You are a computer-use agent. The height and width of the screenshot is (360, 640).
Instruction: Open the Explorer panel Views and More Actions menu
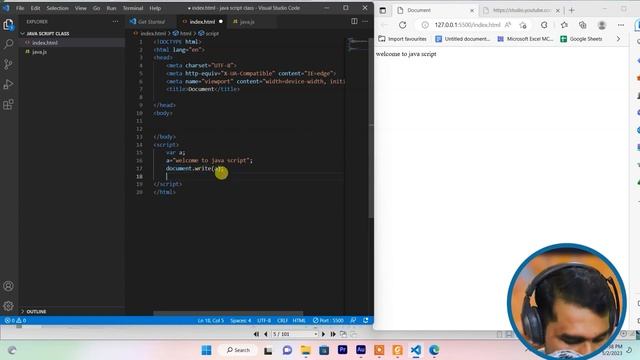[x=116, y=22]
